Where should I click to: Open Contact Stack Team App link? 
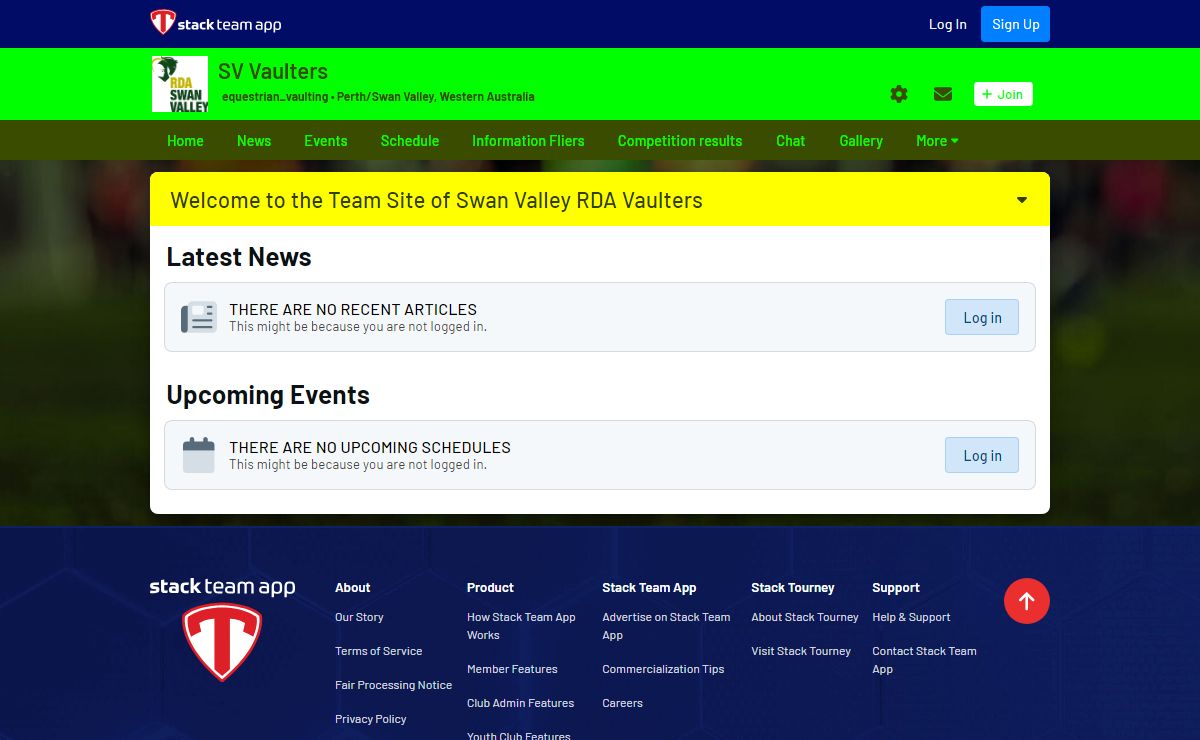point(924,660)
